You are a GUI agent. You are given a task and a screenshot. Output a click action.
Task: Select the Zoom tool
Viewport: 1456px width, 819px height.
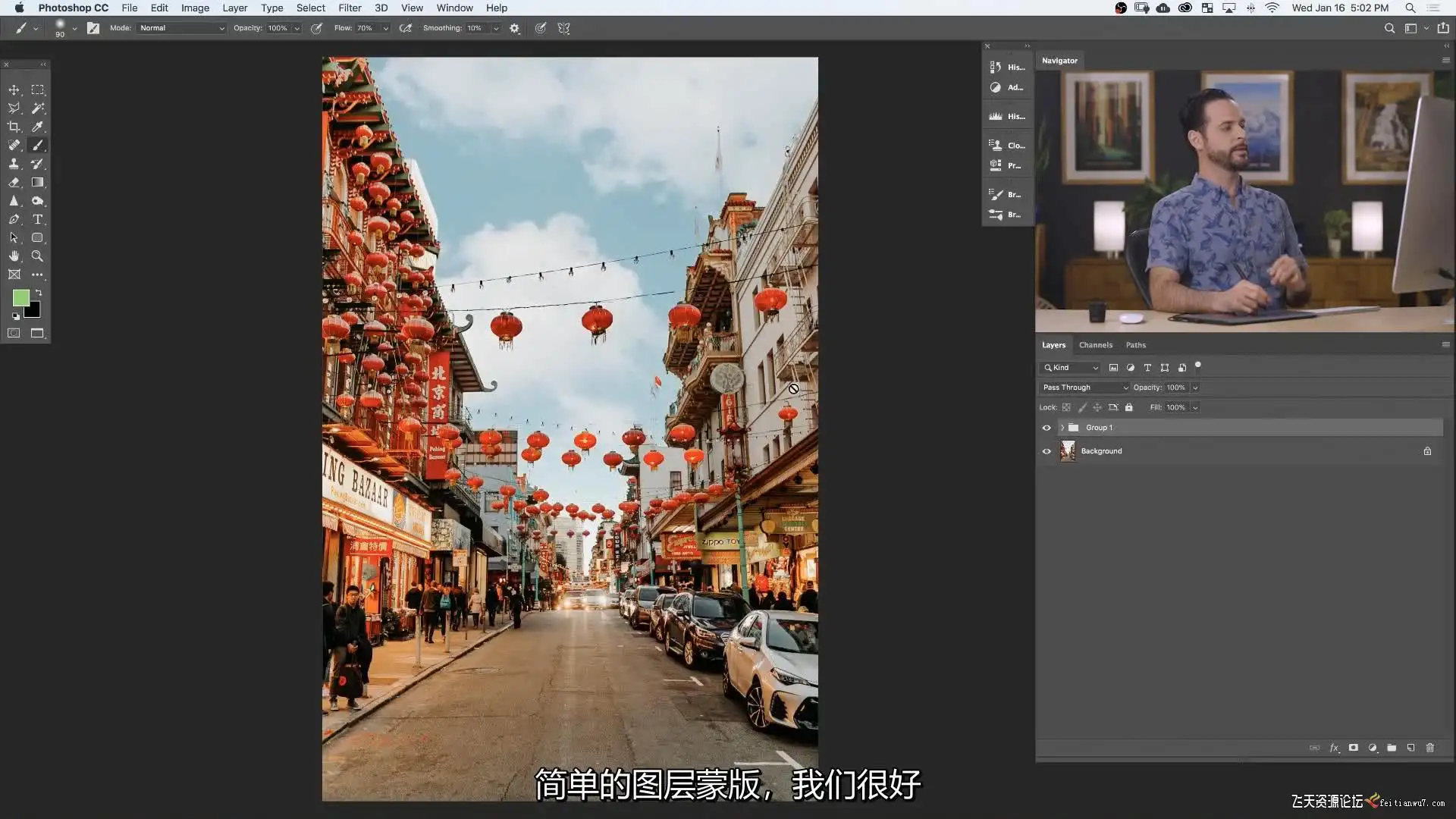37,256
